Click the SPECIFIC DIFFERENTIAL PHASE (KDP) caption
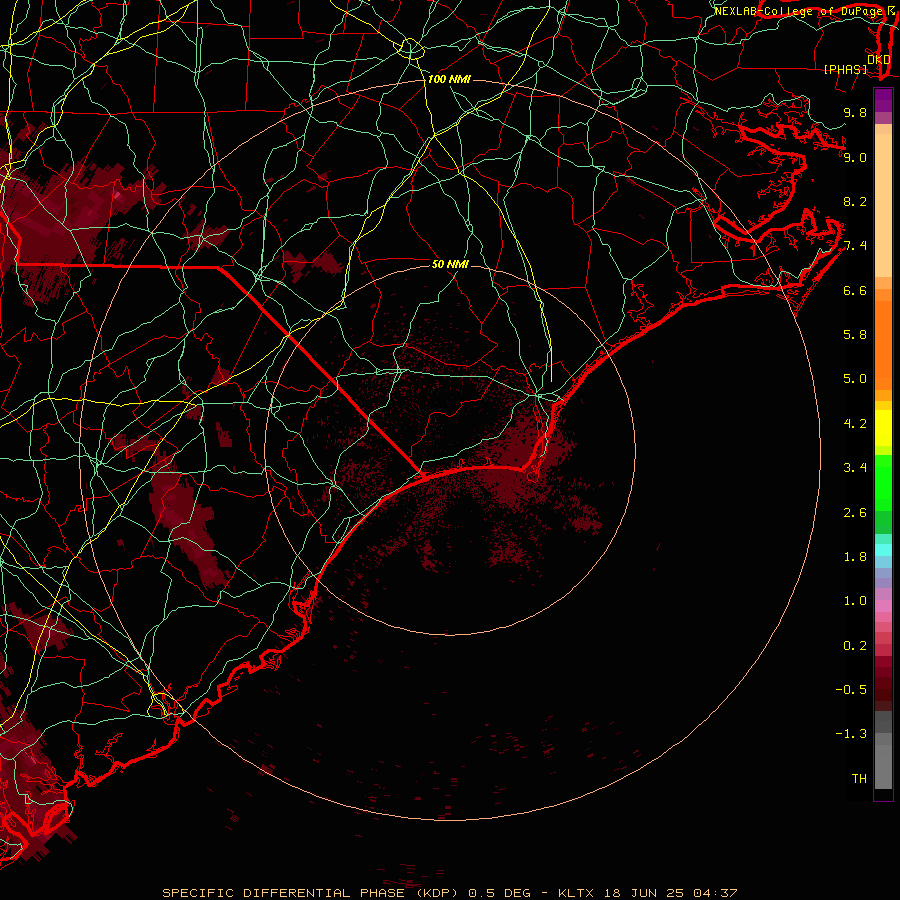 pos(311,893)
